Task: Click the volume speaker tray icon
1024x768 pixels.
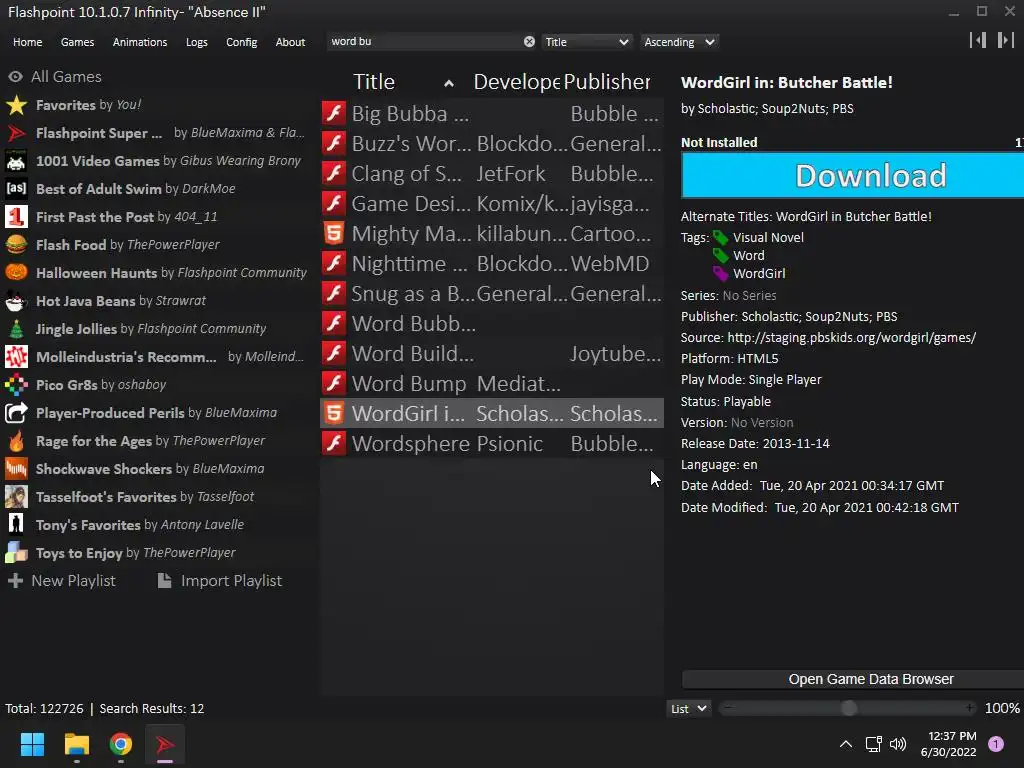Action: 898,744
